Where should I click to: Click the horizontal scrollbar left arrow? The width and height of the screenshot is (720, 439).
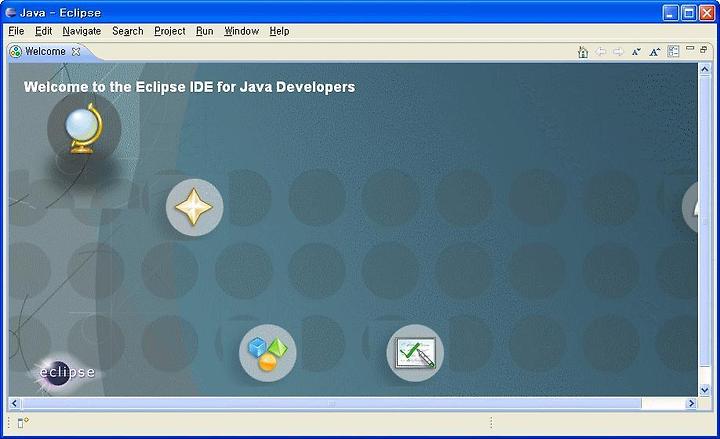pyautogui.click(x=14, y=404)
